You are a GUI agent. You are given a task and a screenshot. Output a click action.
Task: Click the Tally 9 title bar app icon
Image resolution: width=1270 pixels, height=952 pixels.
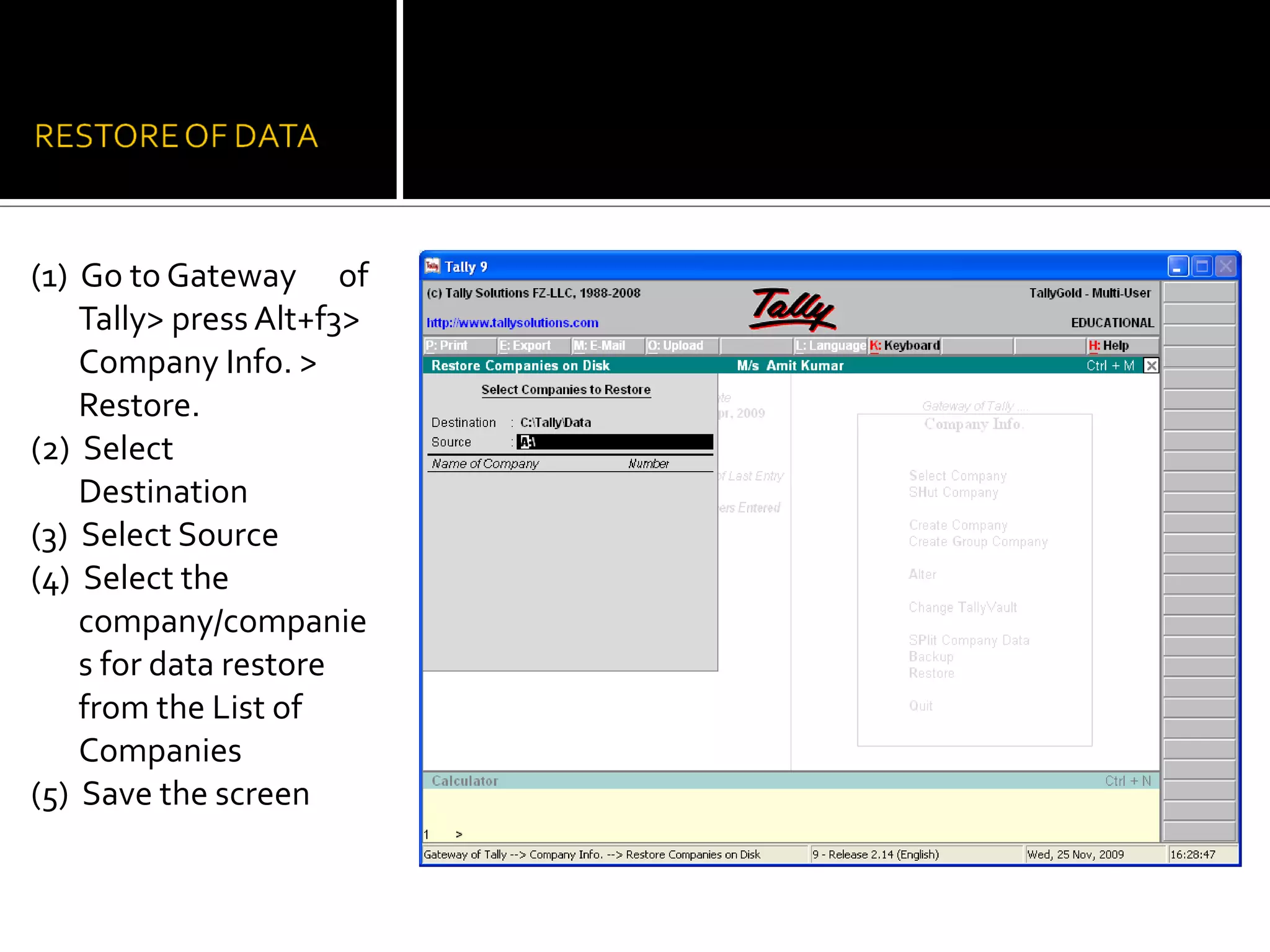pos(432,267)
